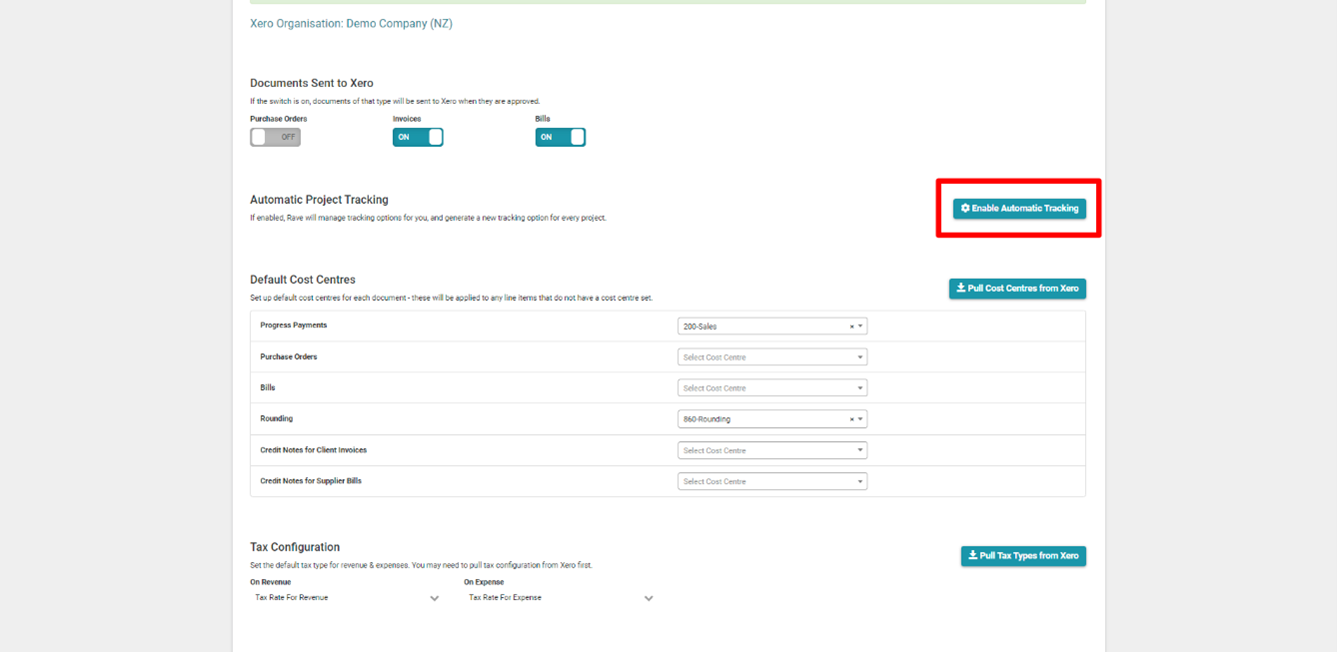The image size is (1337, 652).
Task: Click the gear icon on Enable Automatic Tracking
Action: 963,208
